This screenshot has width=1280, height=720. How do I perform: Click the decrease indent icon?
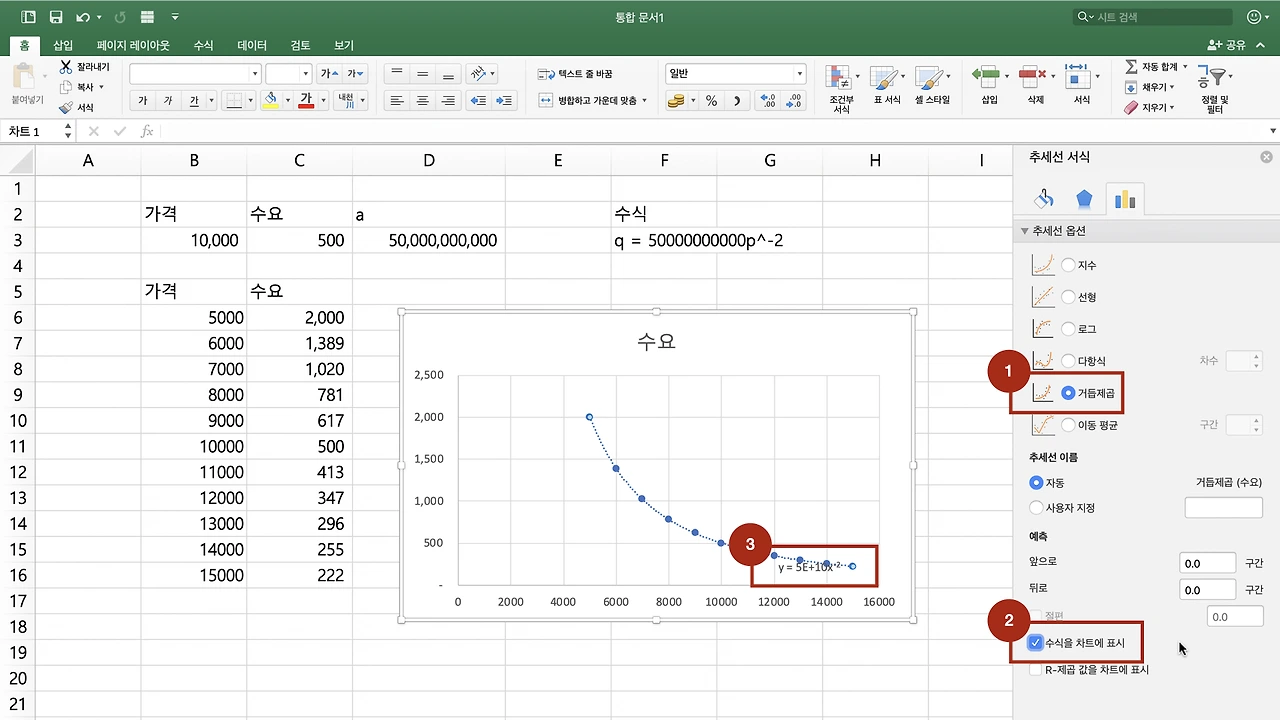point(478,100)
